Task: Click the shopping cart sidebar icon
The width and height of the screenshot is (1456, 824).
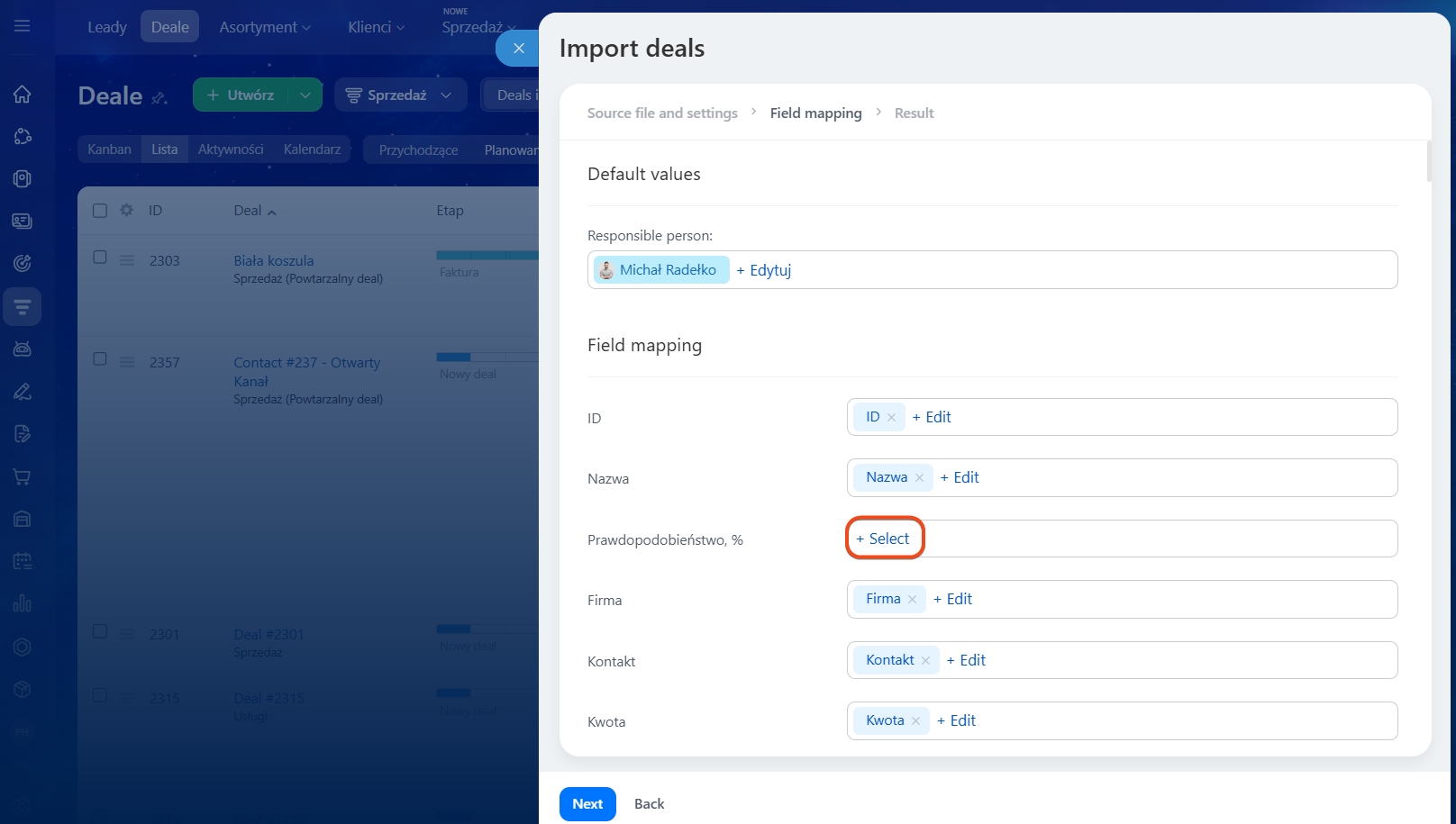Action: coord(23,476)
